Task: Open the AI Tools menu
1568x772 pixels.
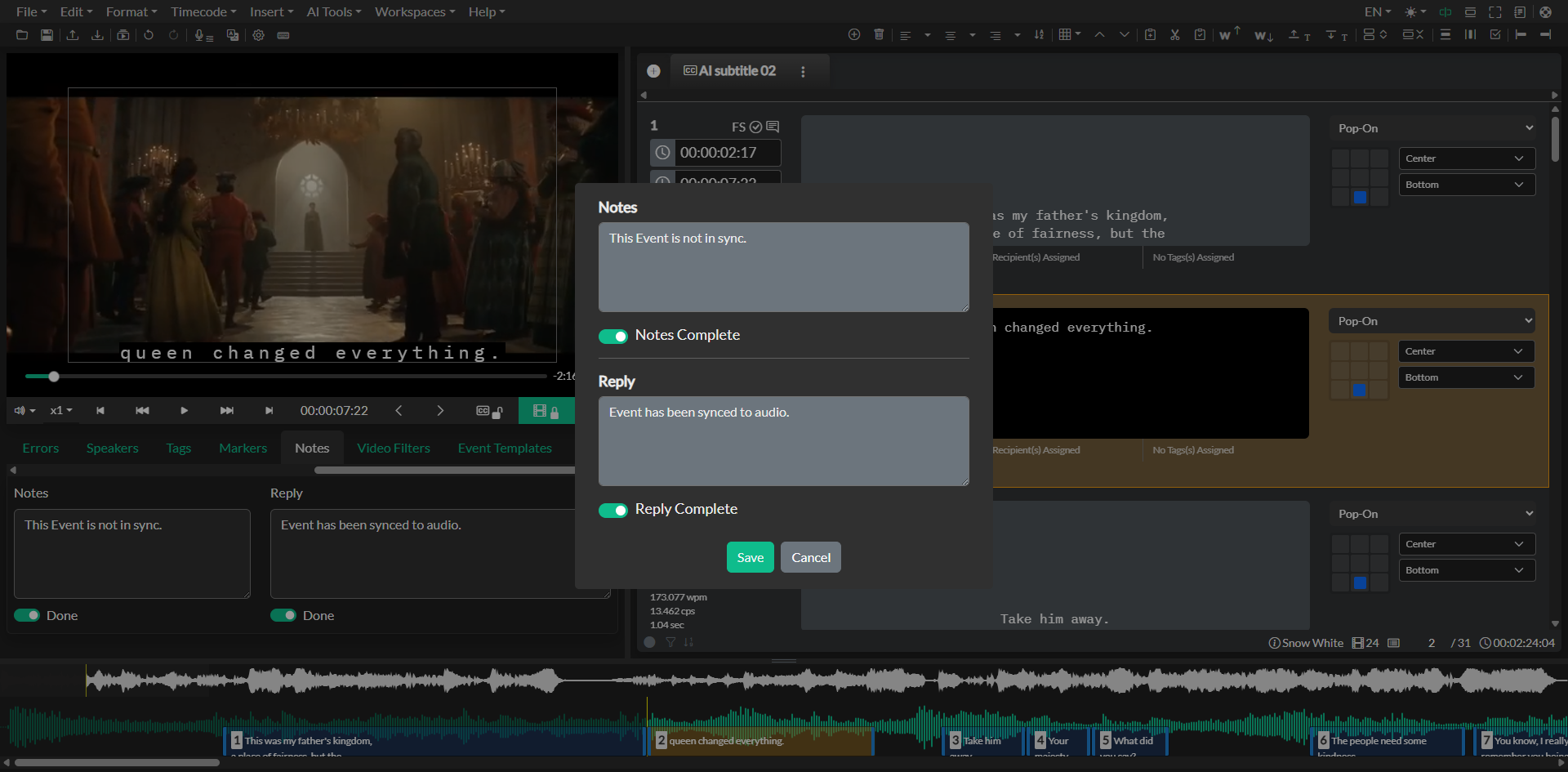Action: pos(334,12)
